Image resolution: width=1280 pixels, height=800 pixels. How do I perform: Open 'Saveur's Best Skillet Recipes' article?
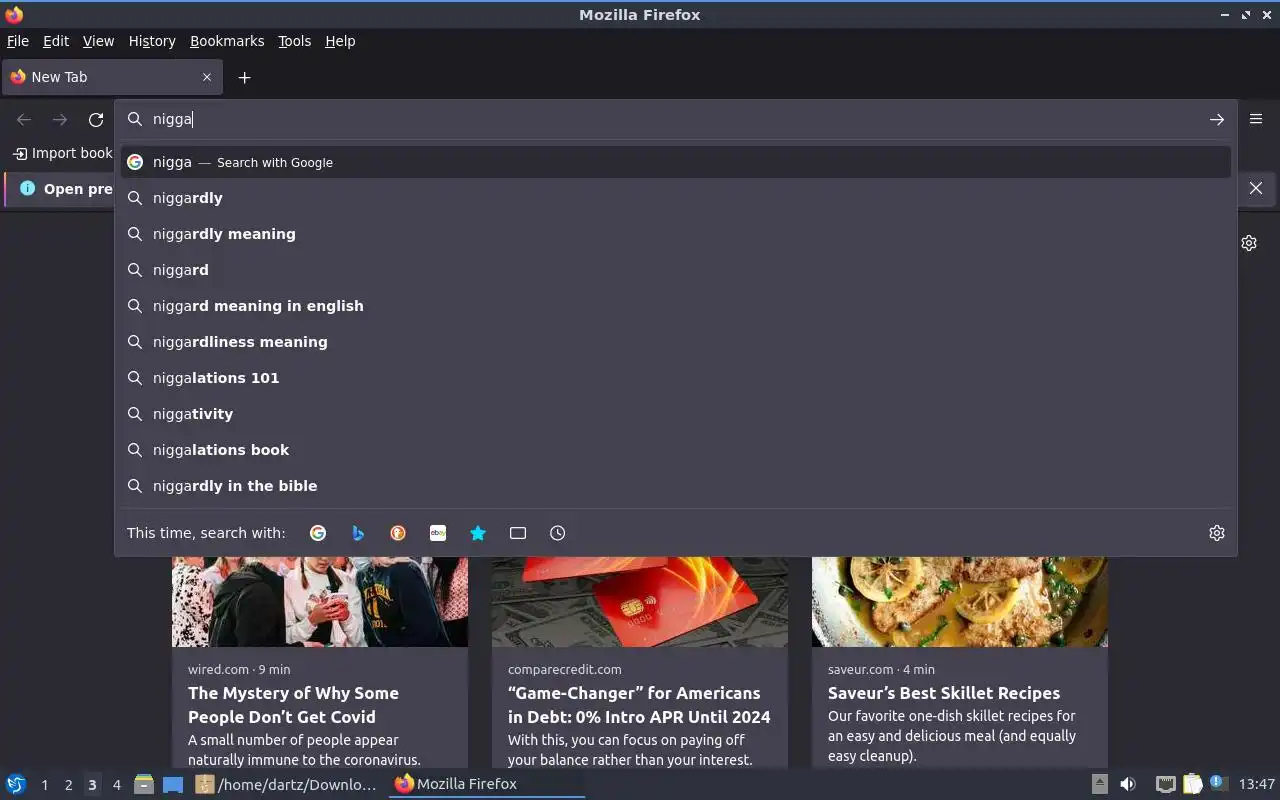coord(944,693)
